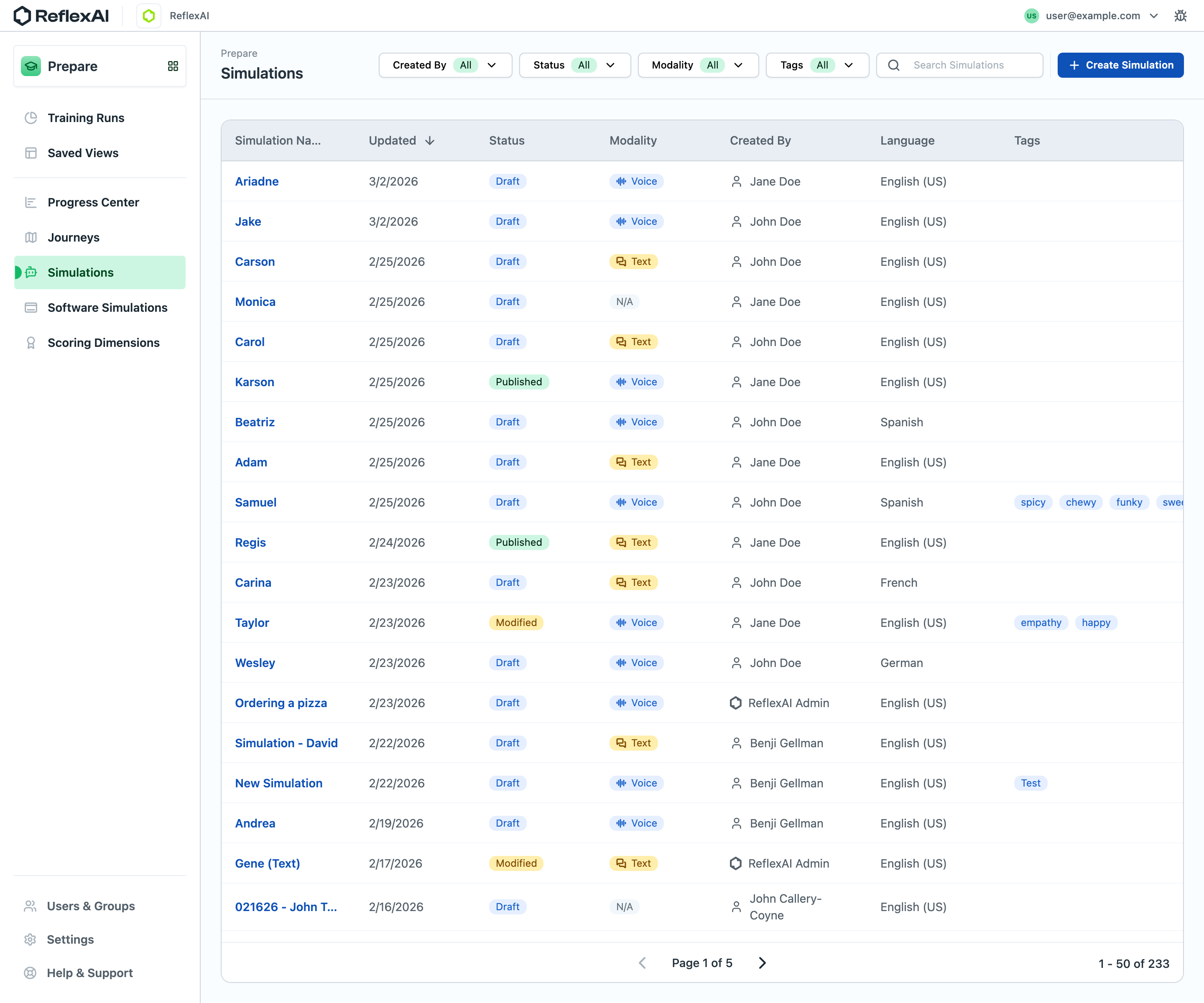The width and height of the screenshot is (1204, 1003).
Task: Click the happy tag in Taylor row
Action: [x=1096, y=623]
